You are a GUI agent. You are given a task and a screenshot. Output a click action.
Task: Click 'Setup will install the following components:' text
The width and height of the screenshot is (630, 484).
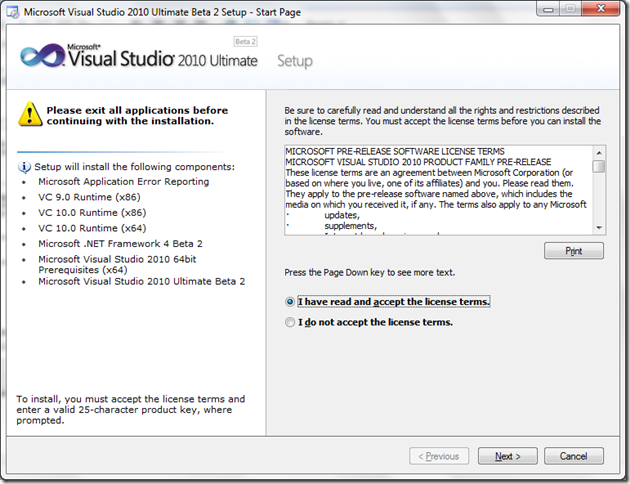click(x=135, y=167)
